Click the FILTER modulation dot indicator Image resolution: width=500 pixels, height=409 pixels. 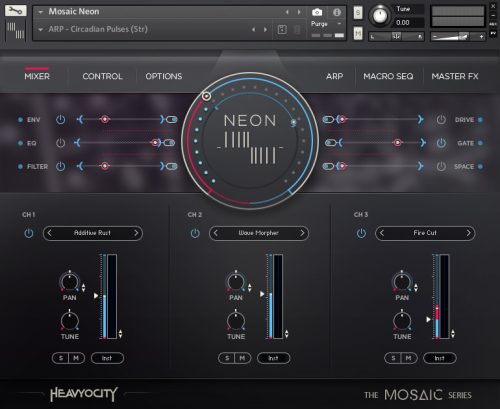[x=20, y=166]
